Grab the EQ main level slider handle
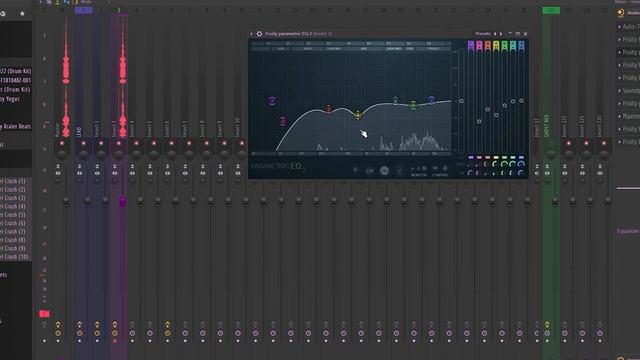 (461, 101)
